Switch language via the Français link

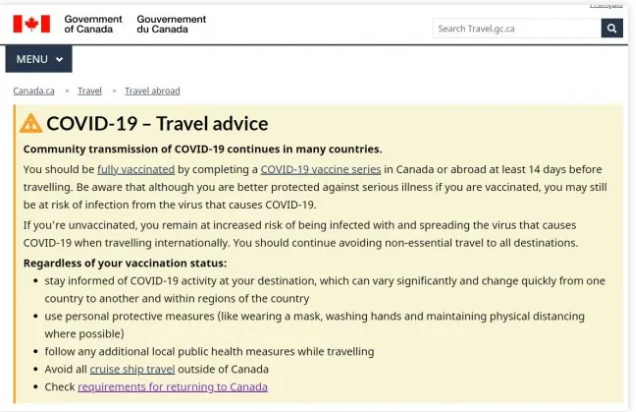tap(606, 5)
